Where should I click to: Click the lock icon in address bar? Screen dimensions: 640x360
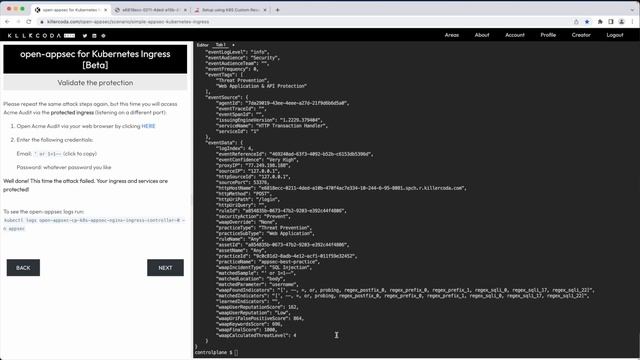point(42,22)
